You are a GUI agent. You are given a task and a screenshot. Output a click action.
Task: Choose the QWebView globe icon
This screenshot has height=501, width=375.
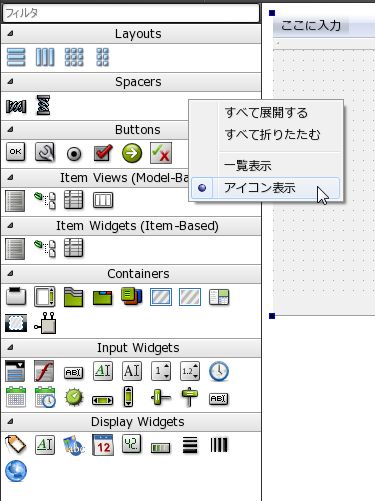[x=16, y=471]
